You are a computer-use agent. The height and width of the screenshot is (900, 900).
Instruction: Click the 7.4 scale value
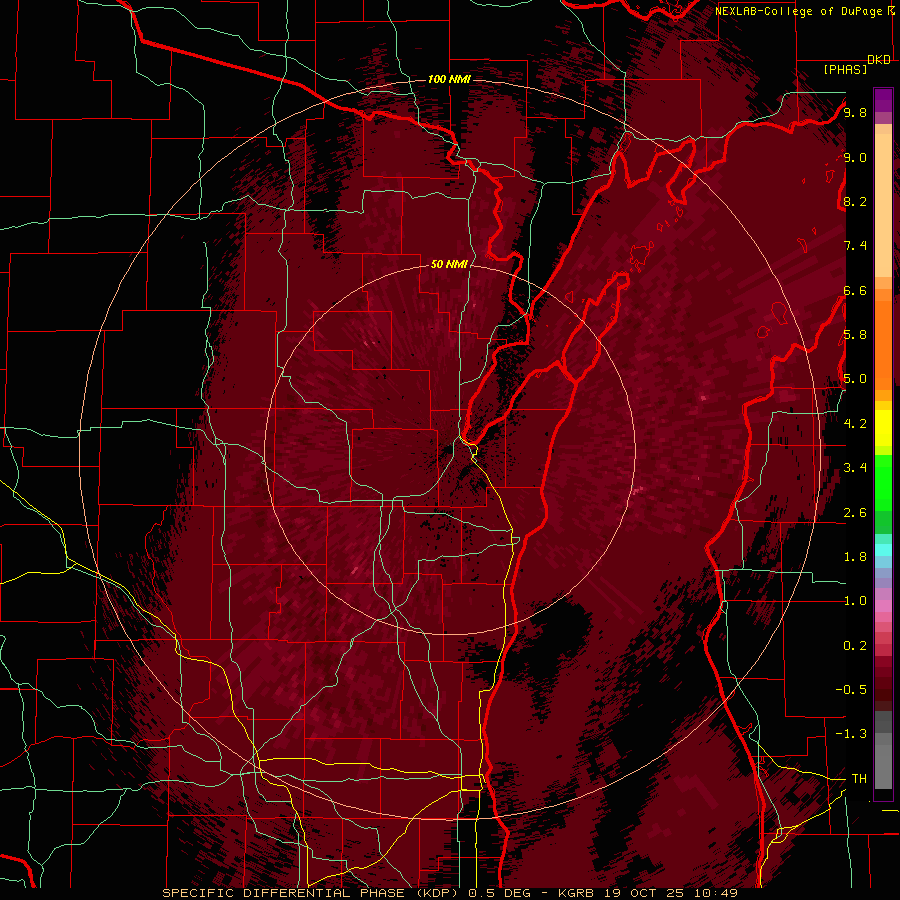pos(855,246)
